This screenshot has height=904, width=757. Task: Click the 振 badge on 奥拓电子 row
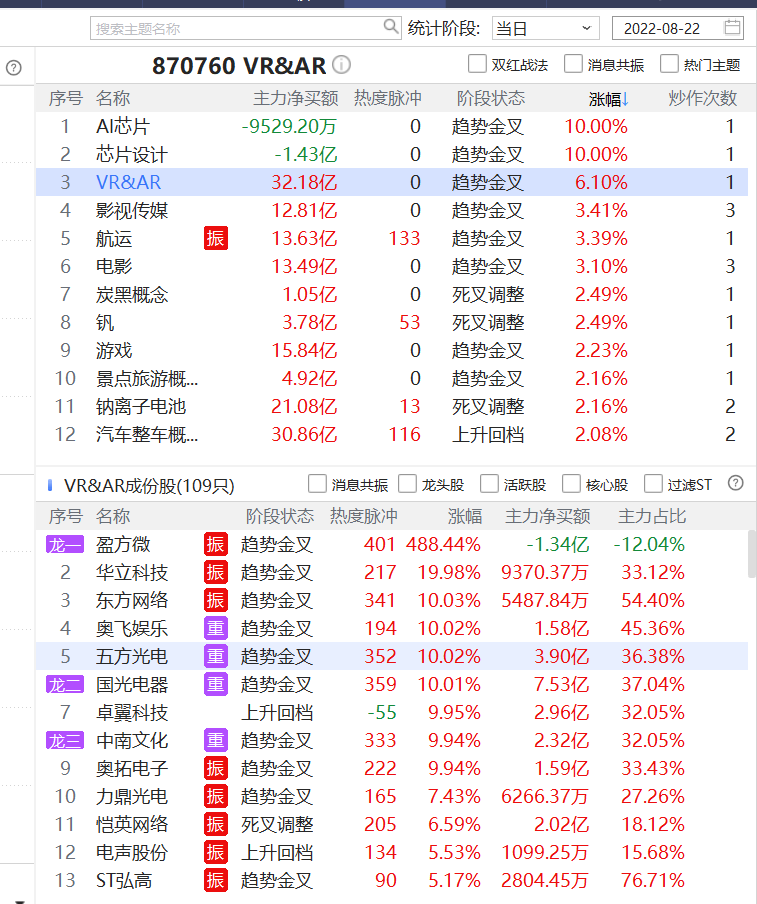(216, 769)
